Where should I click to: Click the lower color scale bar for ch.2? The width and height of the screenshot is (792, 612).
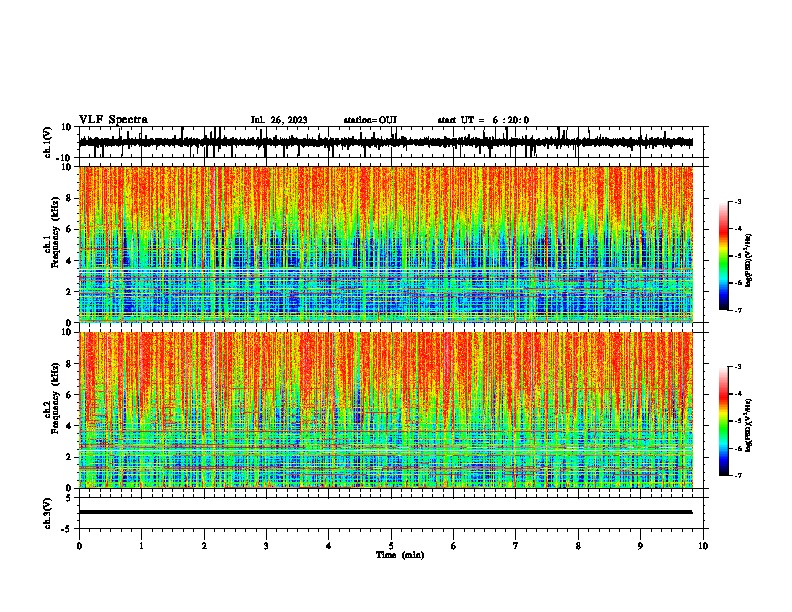point(724,421)
